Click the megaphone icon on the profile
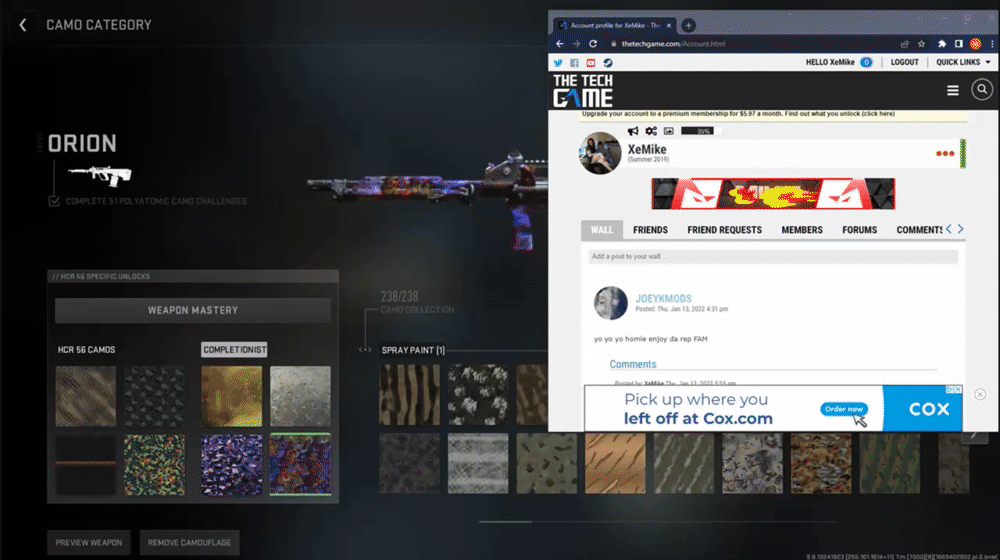1000x560 pixels. coord(633,131)
